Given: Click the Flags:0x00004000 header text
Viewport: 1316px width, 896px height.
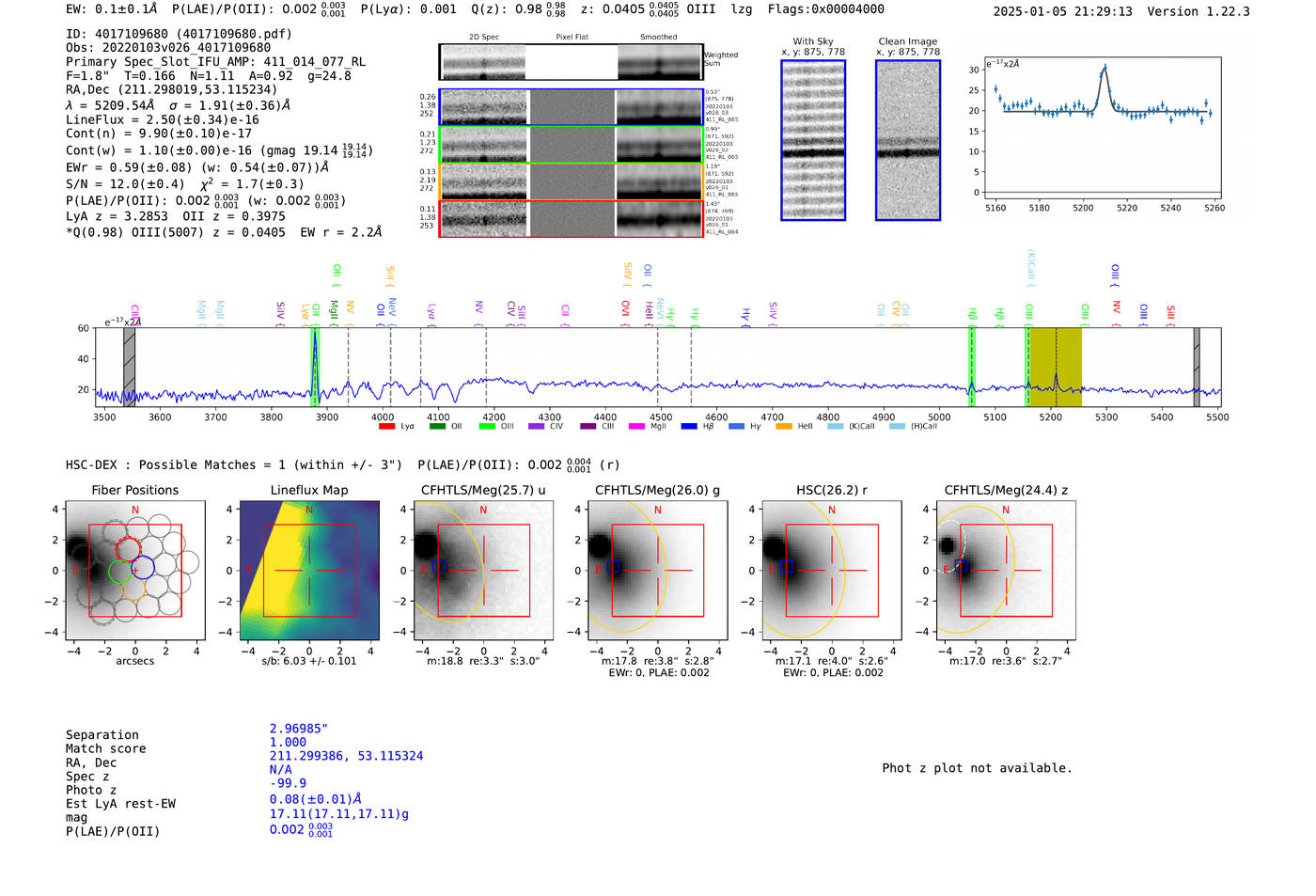Looking at the screenshot, I should point(825,9).
